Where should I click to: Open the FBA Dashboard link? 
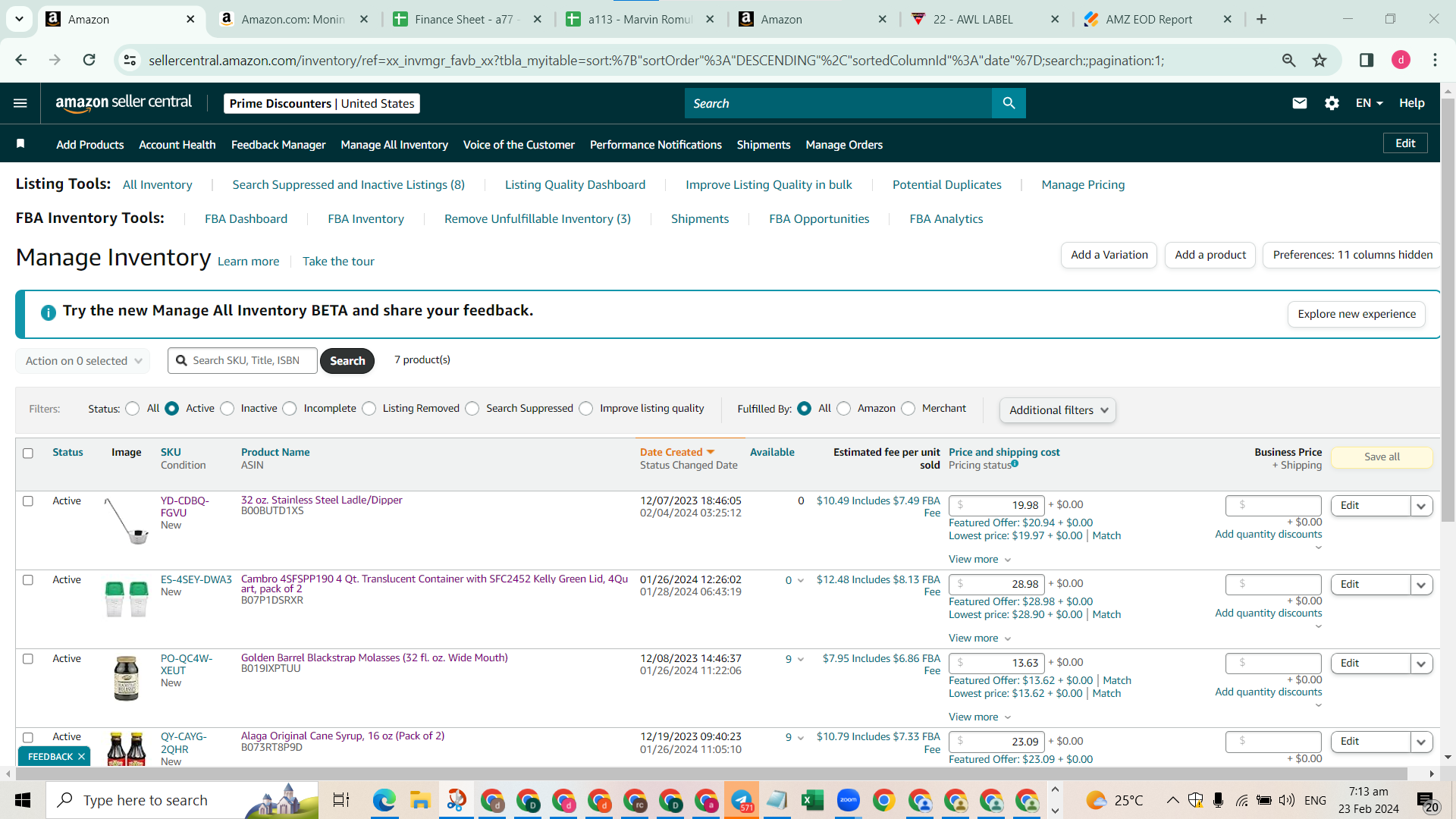pyautogui.click(x=246, y=218)
